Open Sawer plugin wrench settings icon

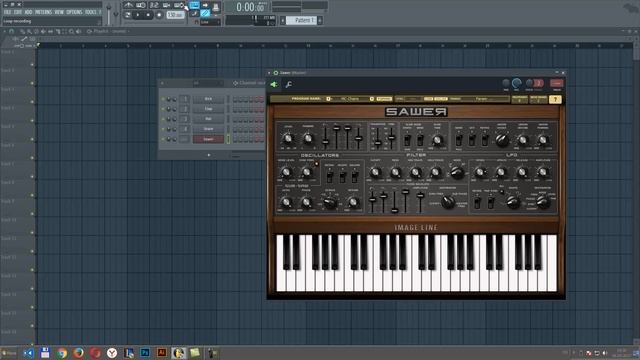pos(288,84)
